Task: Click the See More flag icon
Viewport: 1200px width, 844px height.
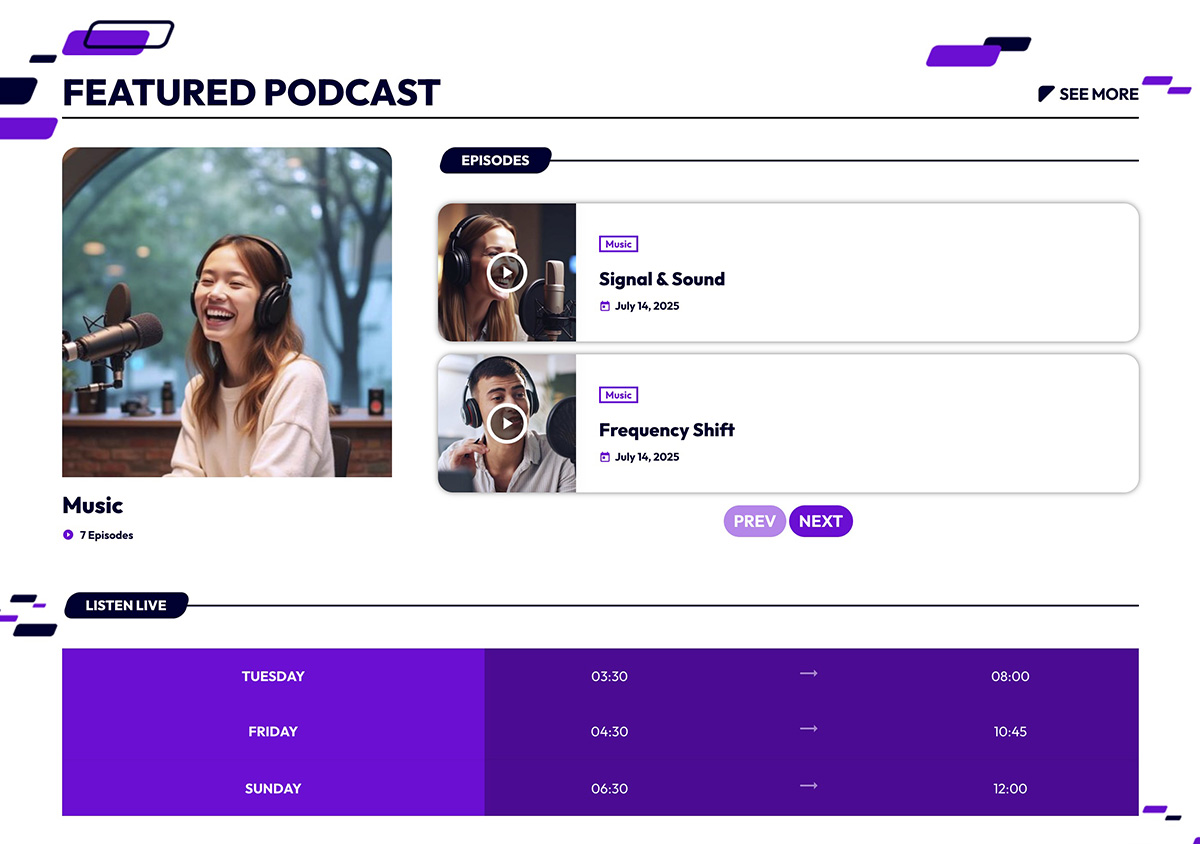Action: (x=1046, y=94)
